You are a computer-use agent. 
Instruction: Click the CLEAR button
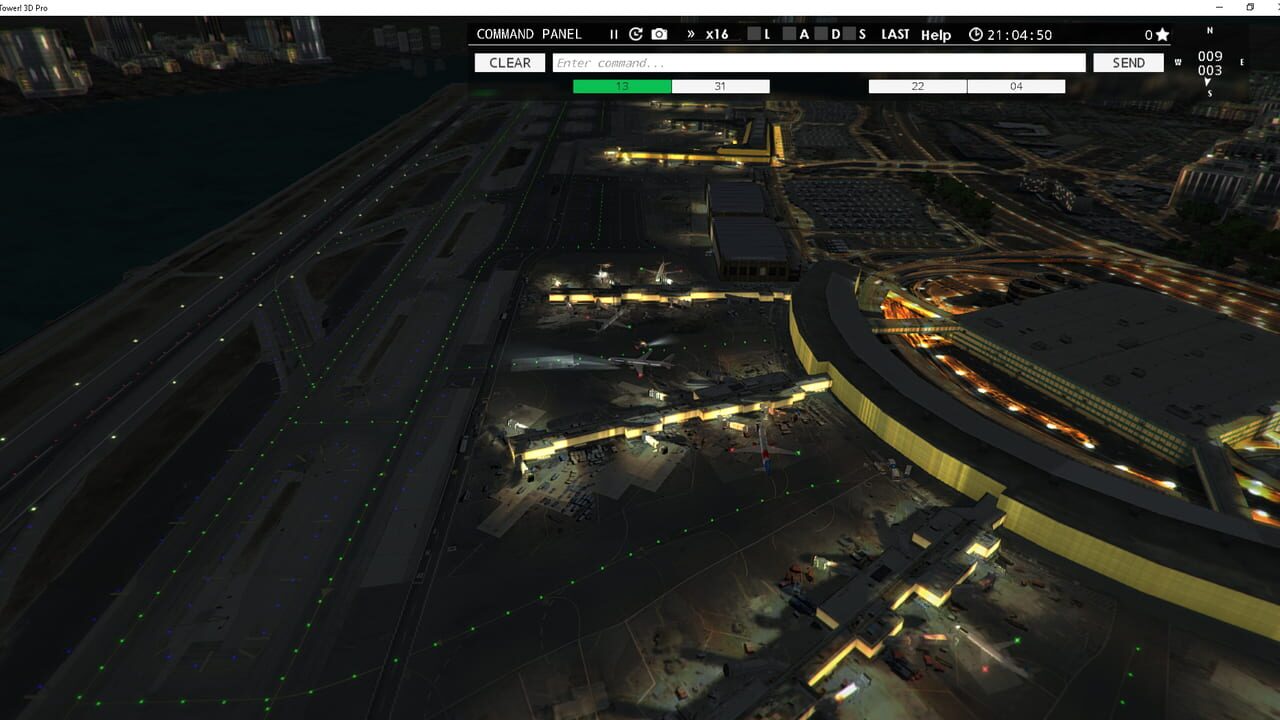point(510,63)
